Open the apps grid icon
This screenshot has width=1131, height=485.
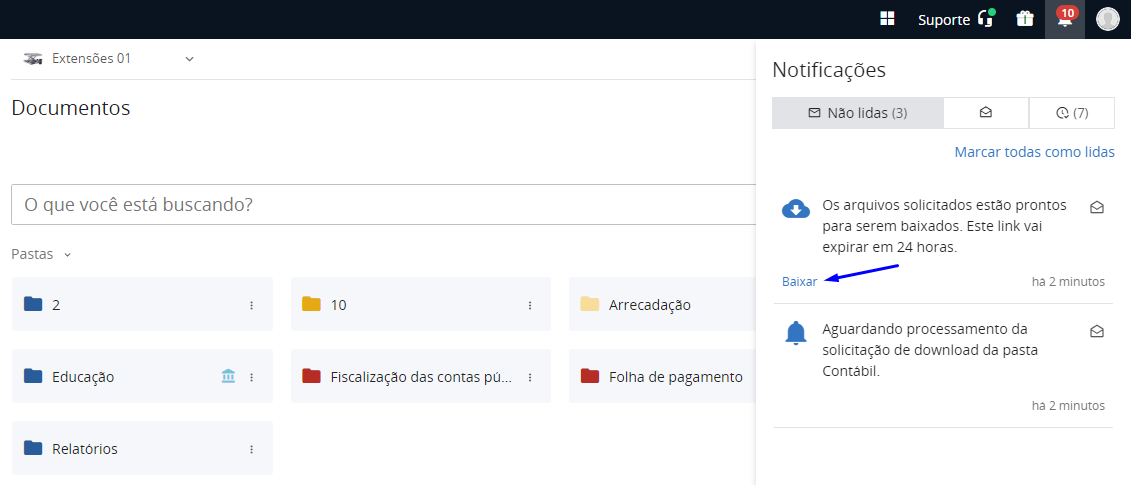click(887, 19)
